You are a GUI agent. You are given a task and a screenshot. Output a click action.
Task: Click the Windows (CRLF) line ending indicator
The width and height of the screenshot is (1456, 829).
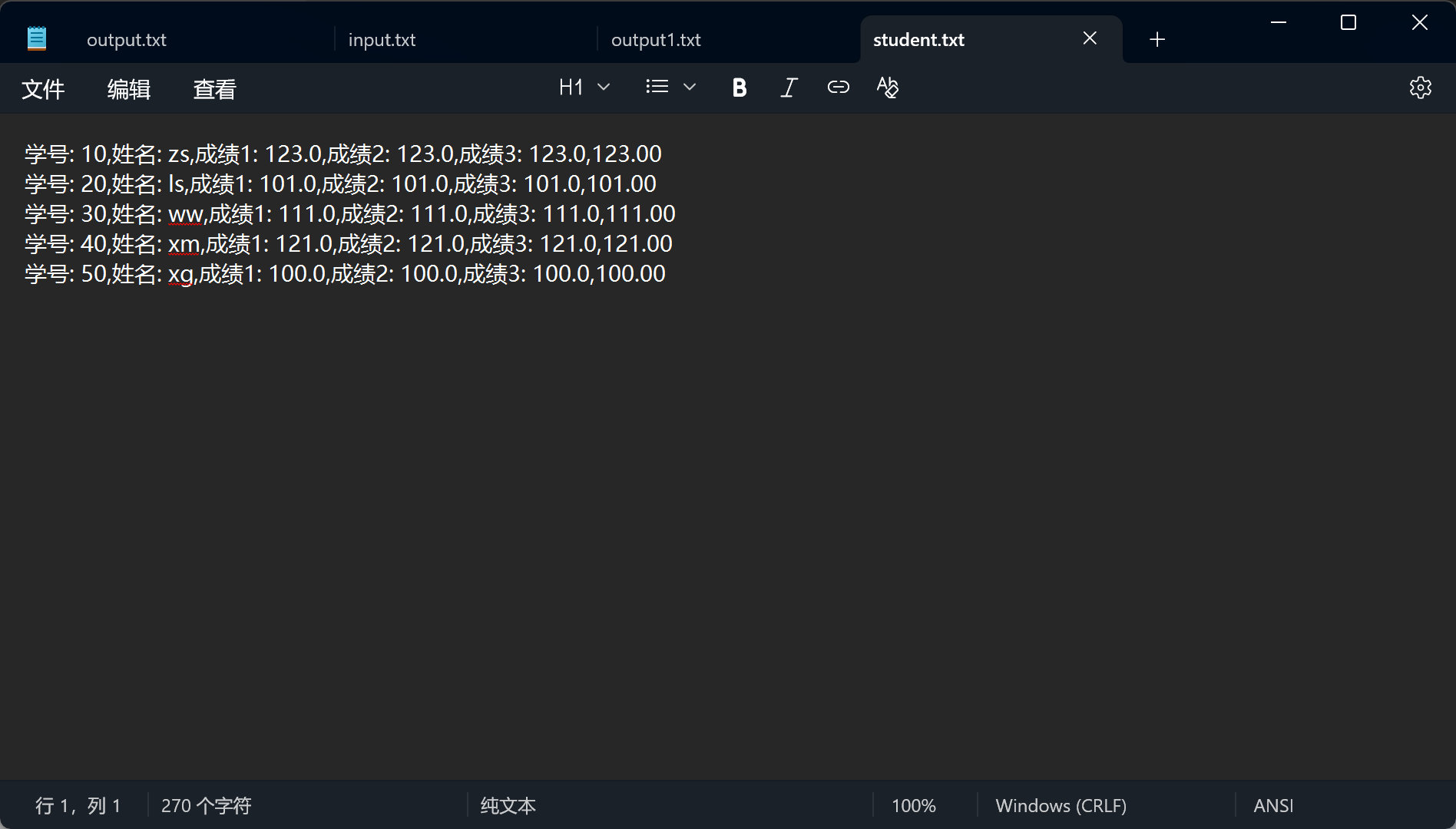[x=1061, y=806]
